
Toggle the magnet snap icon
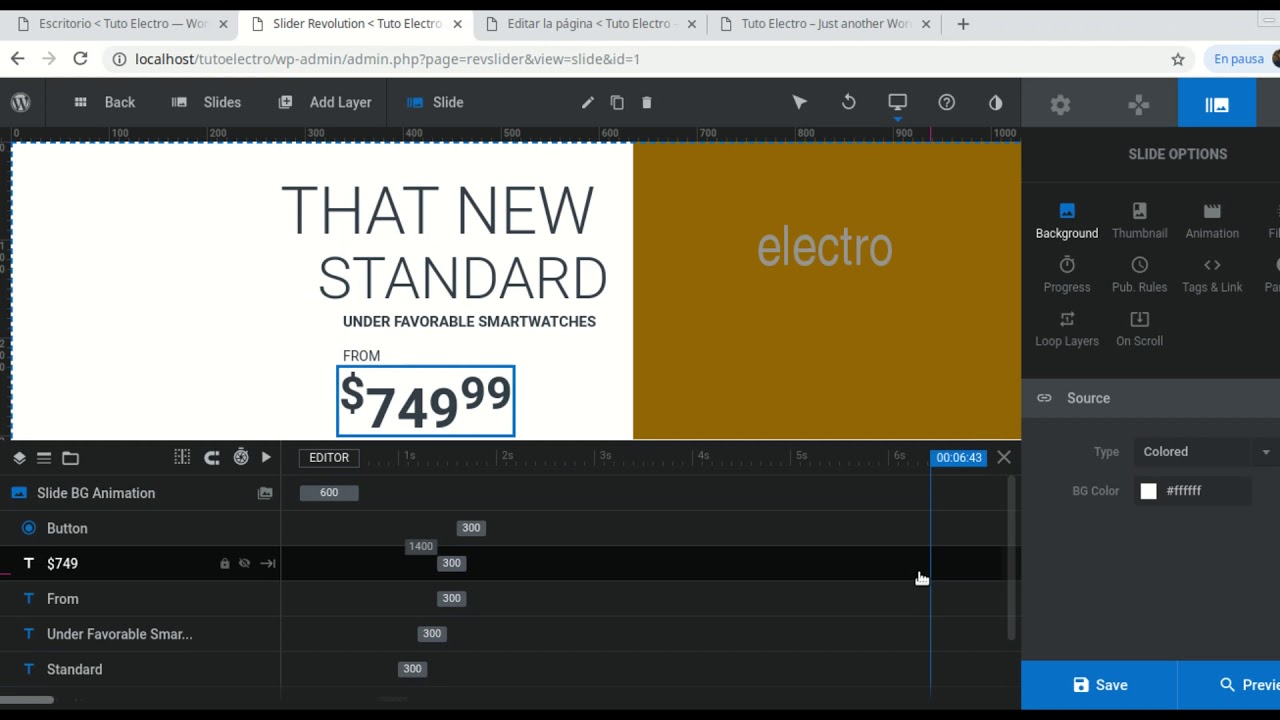click(x=212, y=457)
